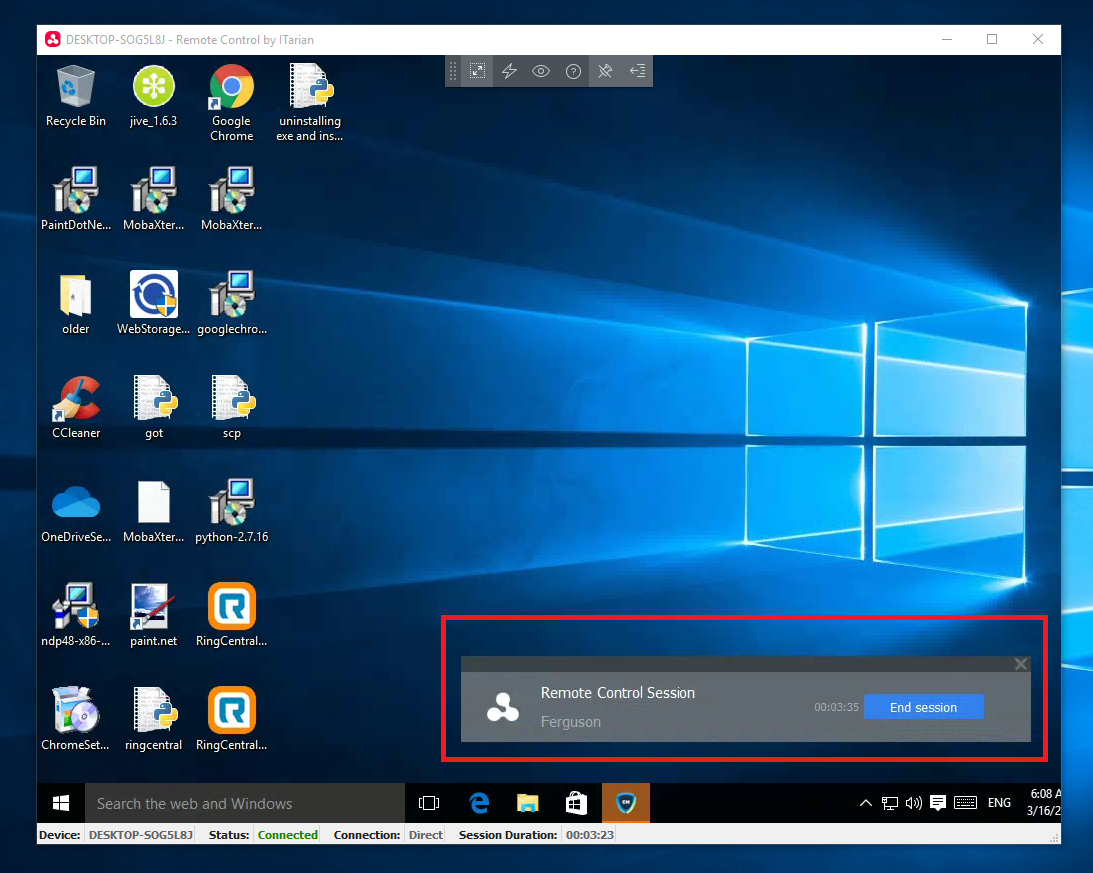This screenshot has width=1093, height=873.
Task: Open the Action Center notifications icon
Action: pyautogui.click(x=938, y=803)
